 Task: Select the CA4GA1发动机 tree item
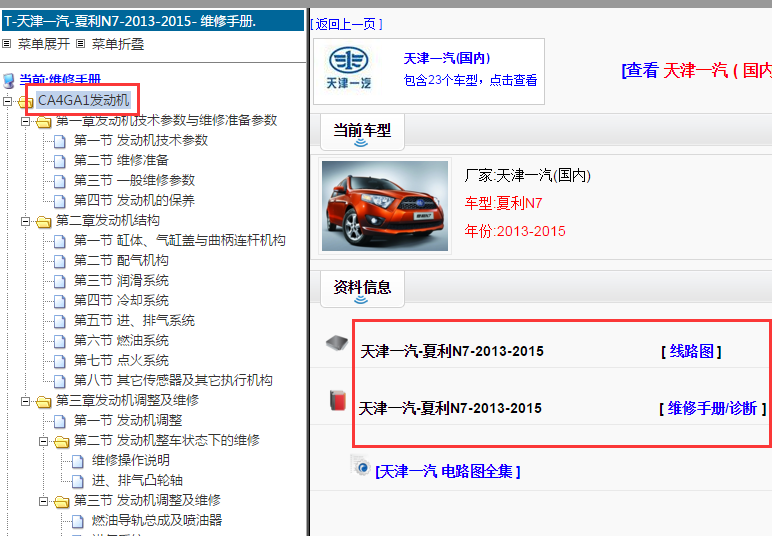[x=84, y=100]
